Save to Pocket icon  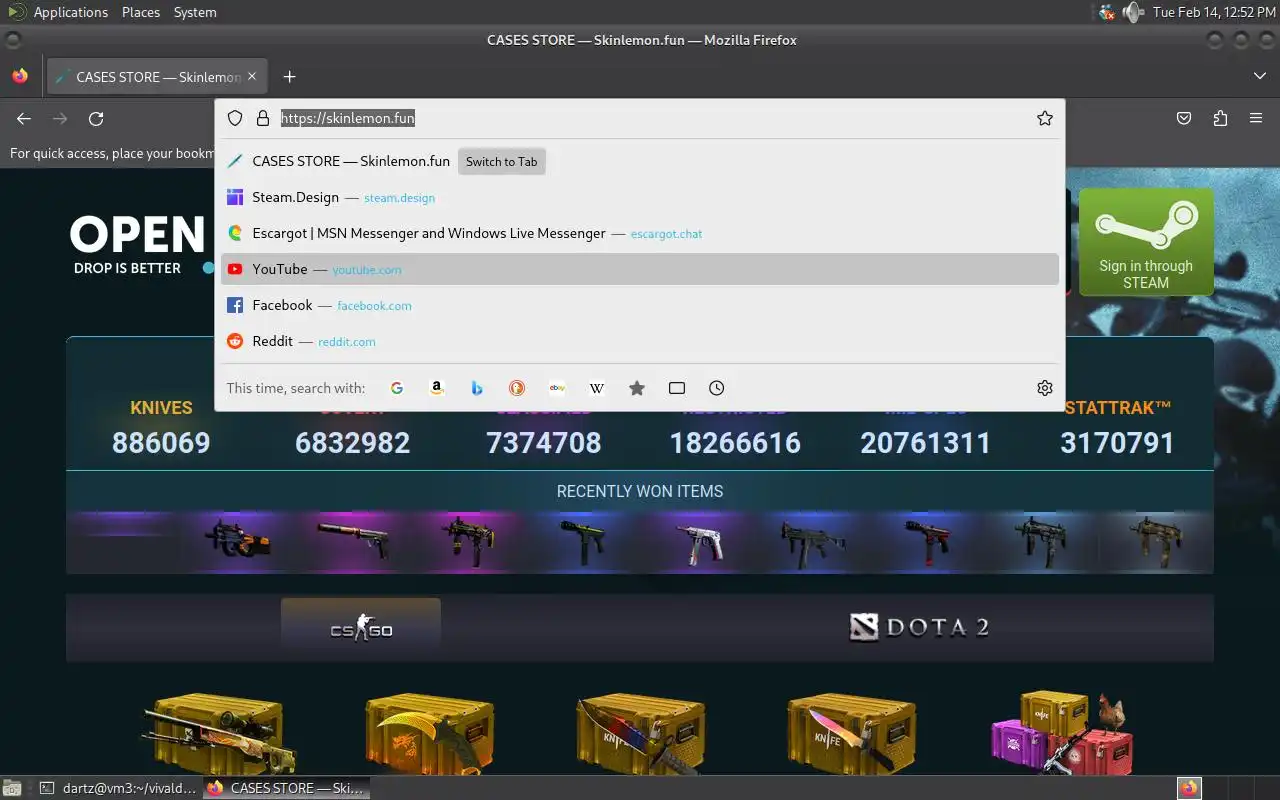coord(1184,118)
